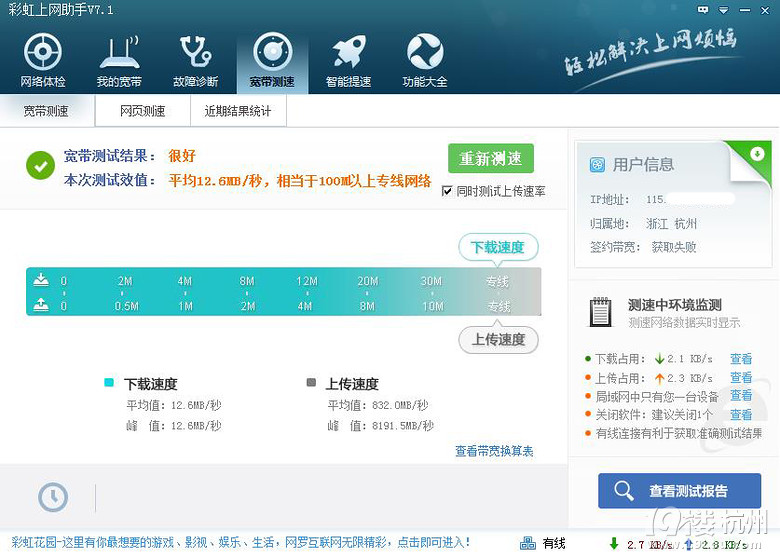Click the gray 上传速度 legend swatch
Image resolution: width=780 pixels, height=557 pixels.
point(311,382)
